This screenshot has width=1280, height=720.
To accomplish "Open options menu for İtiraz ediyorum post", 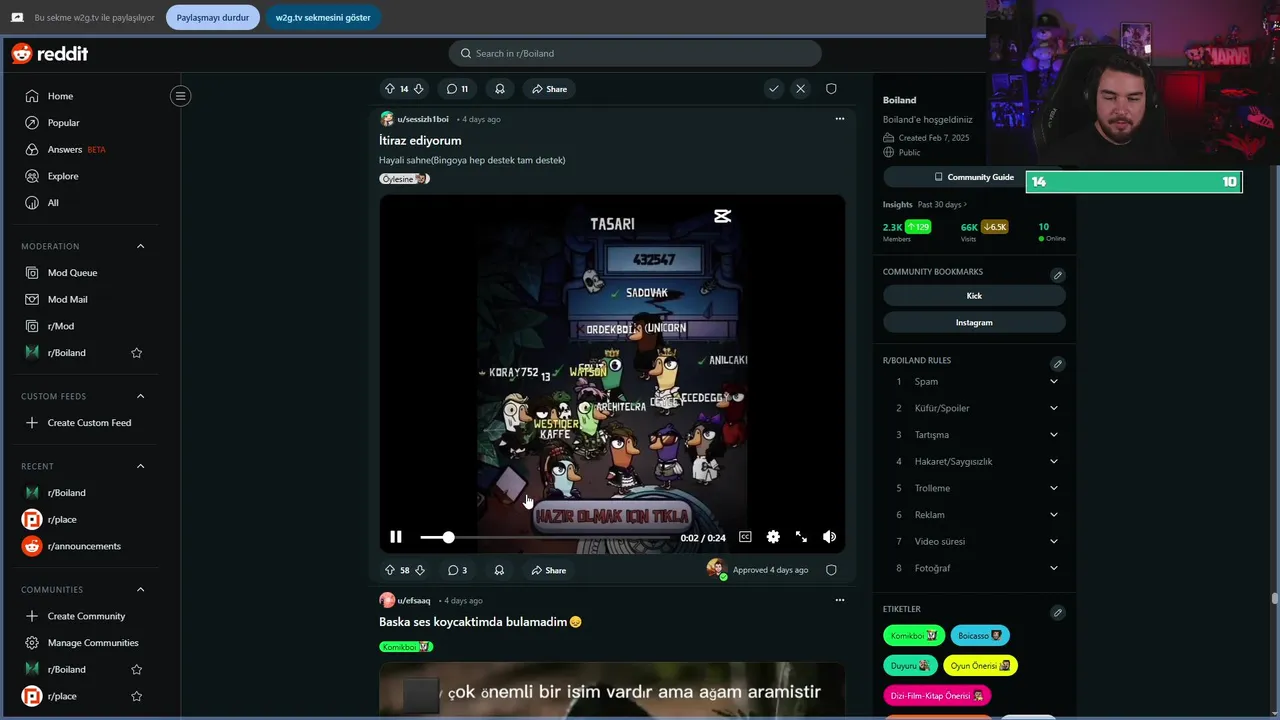I will 839,119.
